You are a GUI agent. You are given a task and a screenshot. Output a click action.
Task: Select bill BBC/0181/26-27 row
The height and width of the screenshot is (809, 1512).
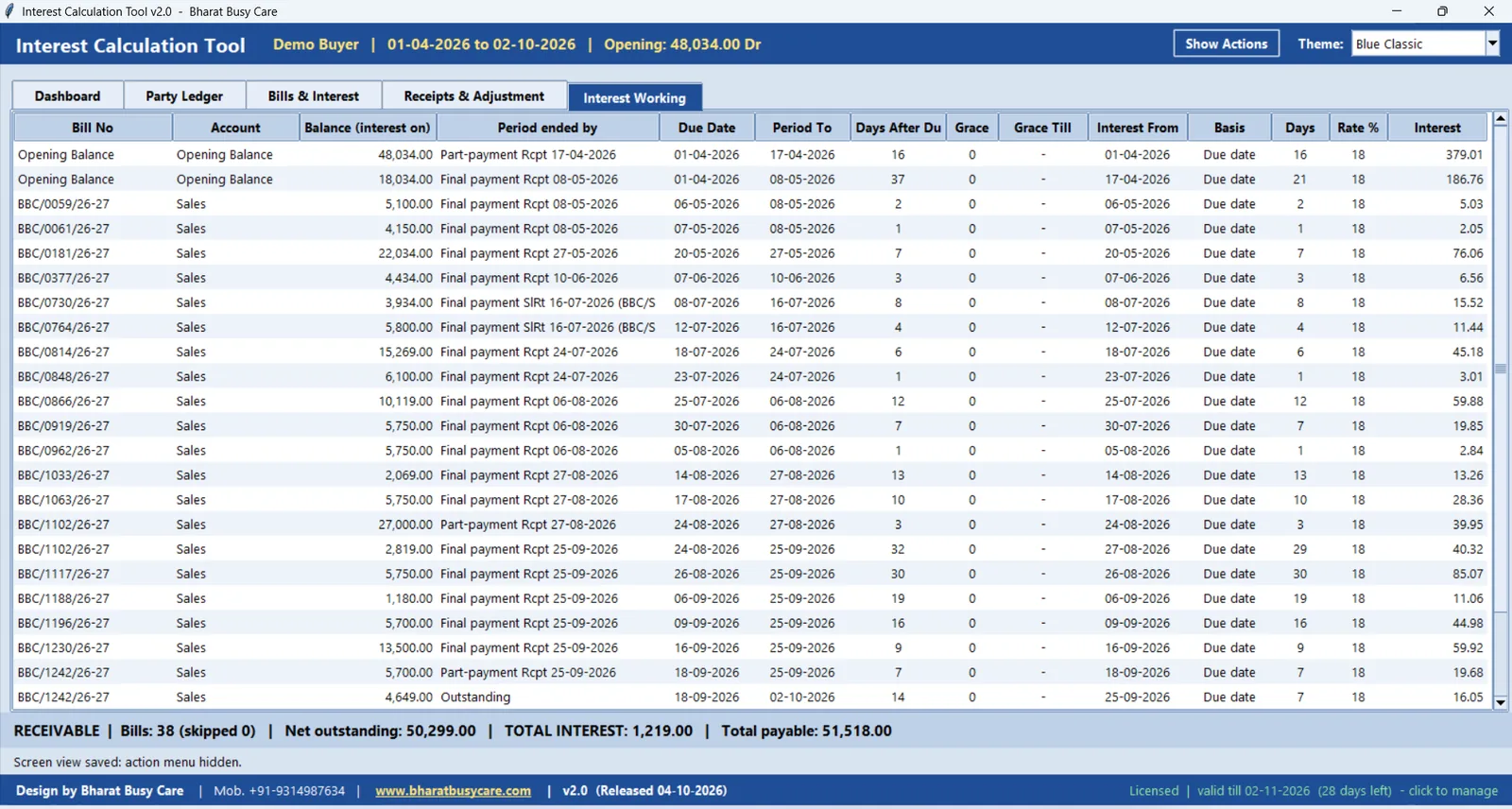coord(751,253)
